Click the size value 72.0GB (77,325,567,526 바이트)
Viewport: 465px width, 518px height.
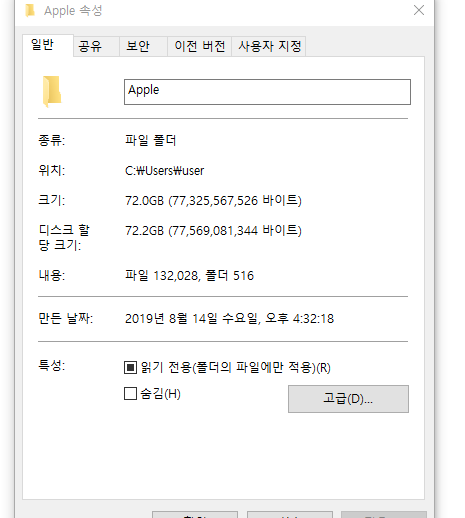click(213, 201)
